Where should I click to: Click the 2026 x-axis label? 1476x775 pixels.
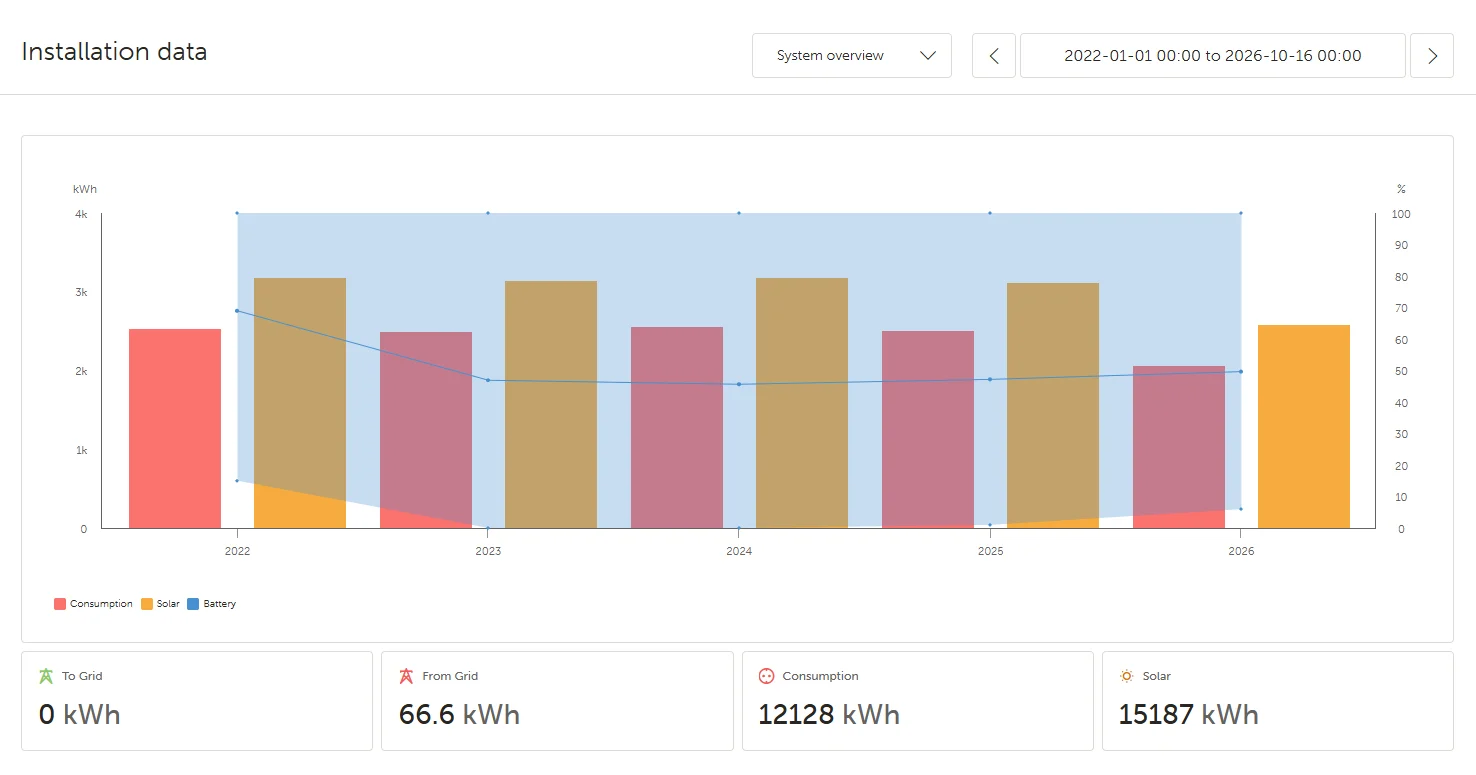tap(1241, 551)
